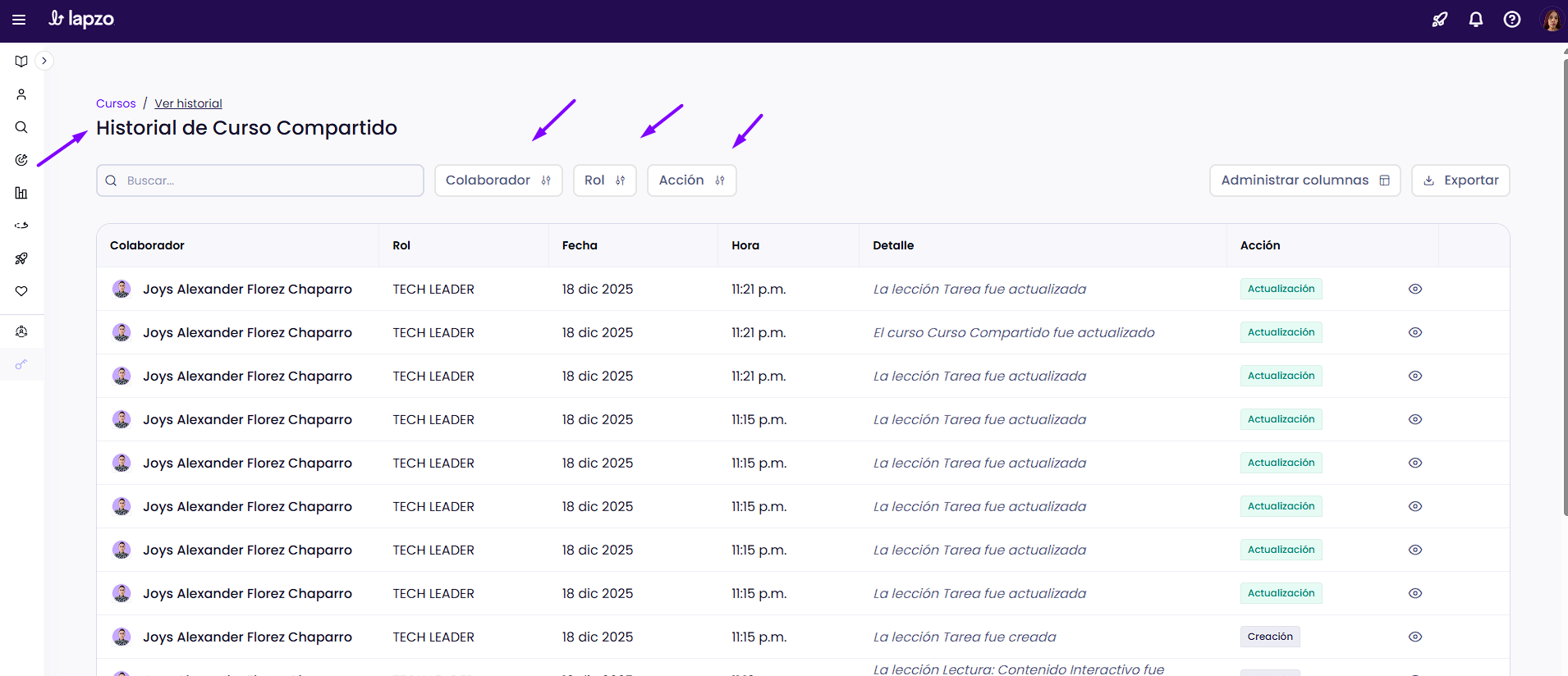The width and height of the screenshot is (1568, 676).
Task: Click the eye icon for 'Tarea fue creada' row
Action: pyautogui.click(x=1414, y=637)
